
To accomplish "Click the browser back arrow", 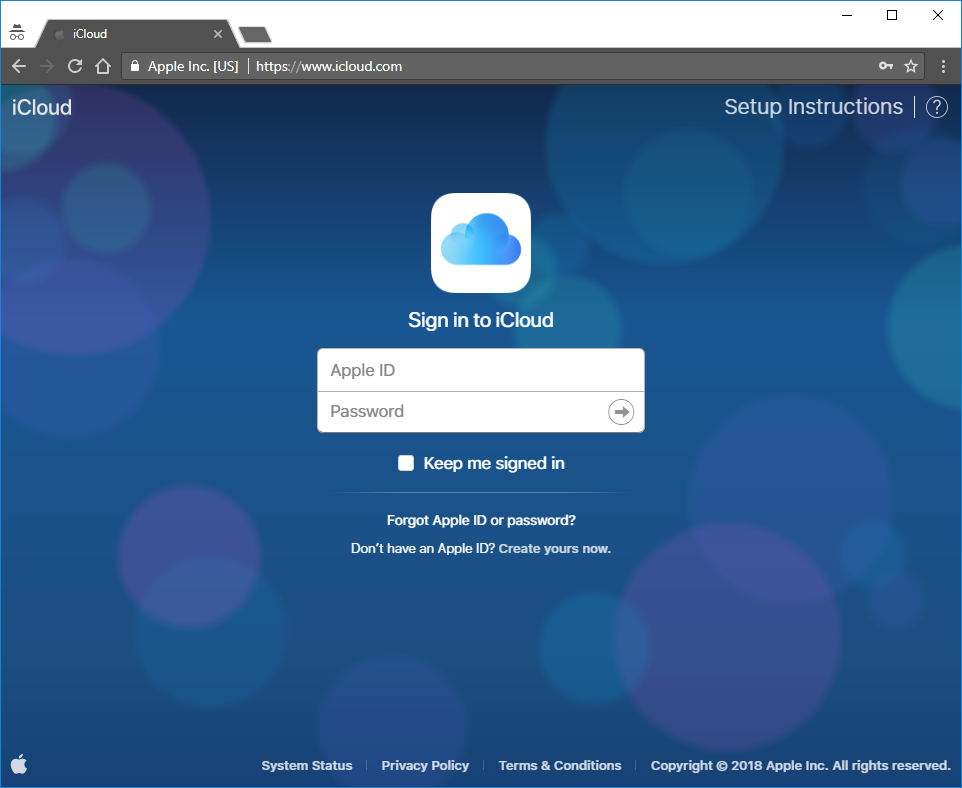I will (19, 66).
